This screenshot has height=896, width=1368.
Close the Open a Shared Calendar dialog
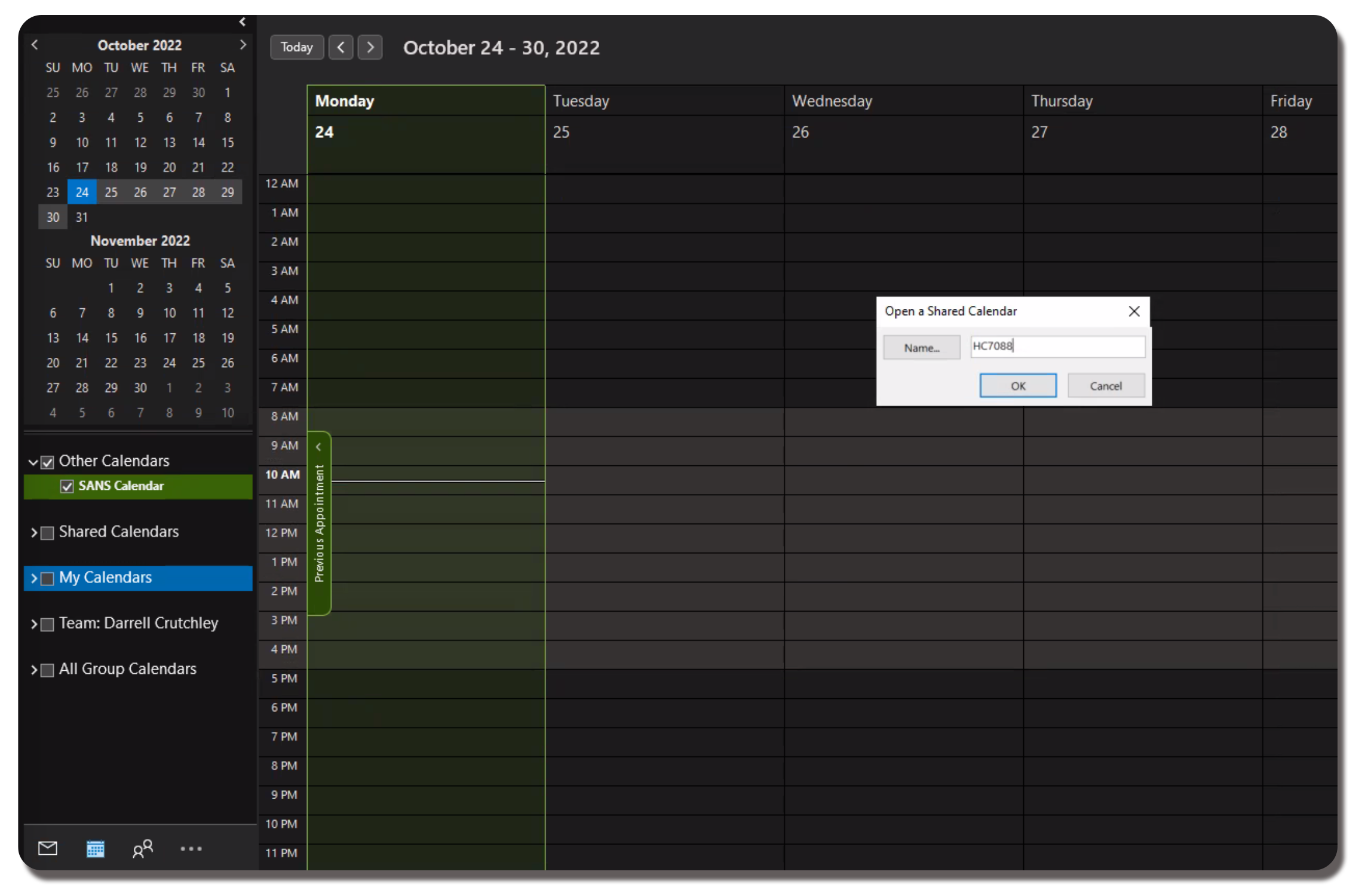(1134, 311)
